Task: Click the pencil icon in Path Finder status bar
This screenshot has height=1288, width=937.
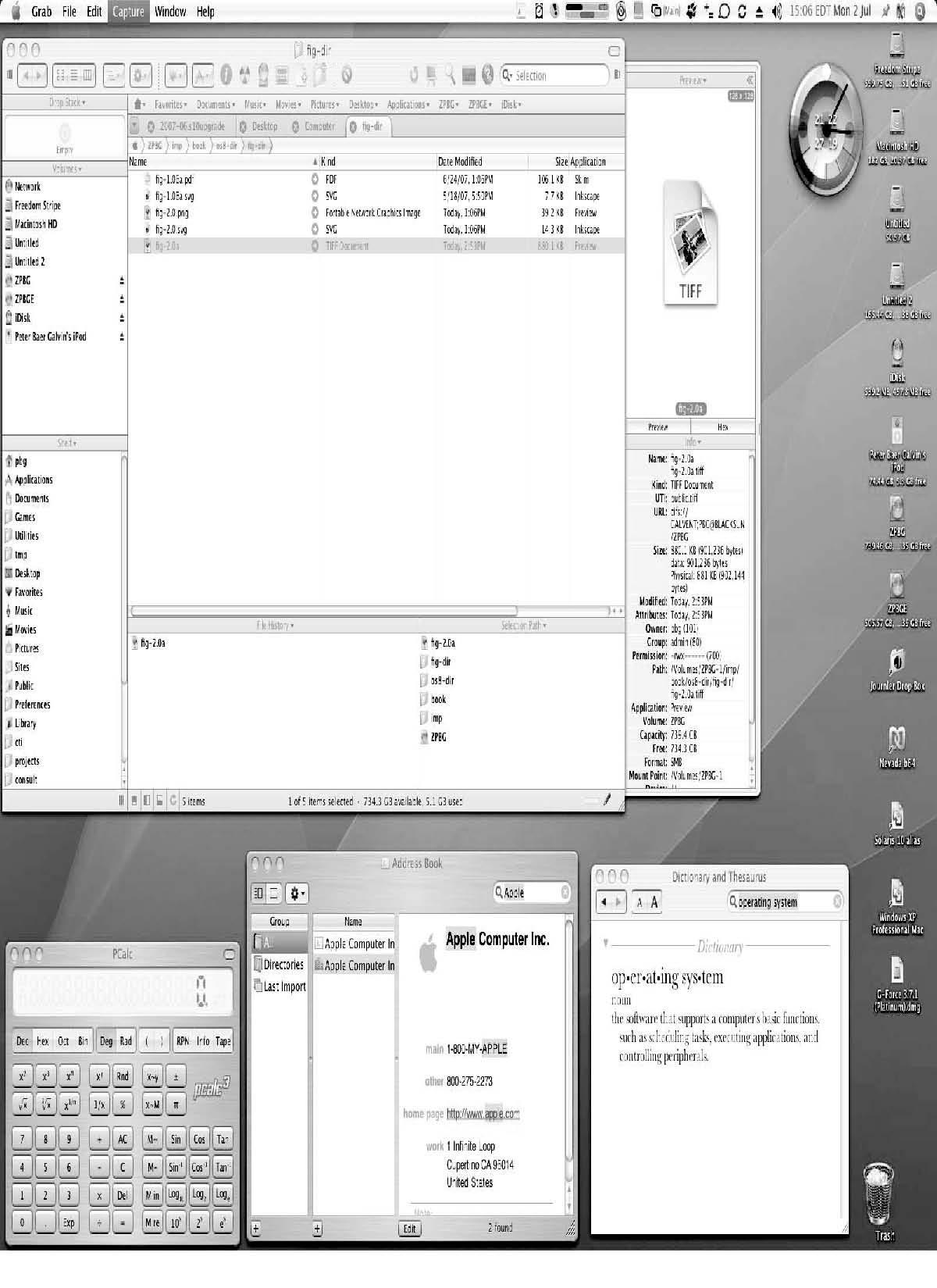Action: tap(607, 801)
